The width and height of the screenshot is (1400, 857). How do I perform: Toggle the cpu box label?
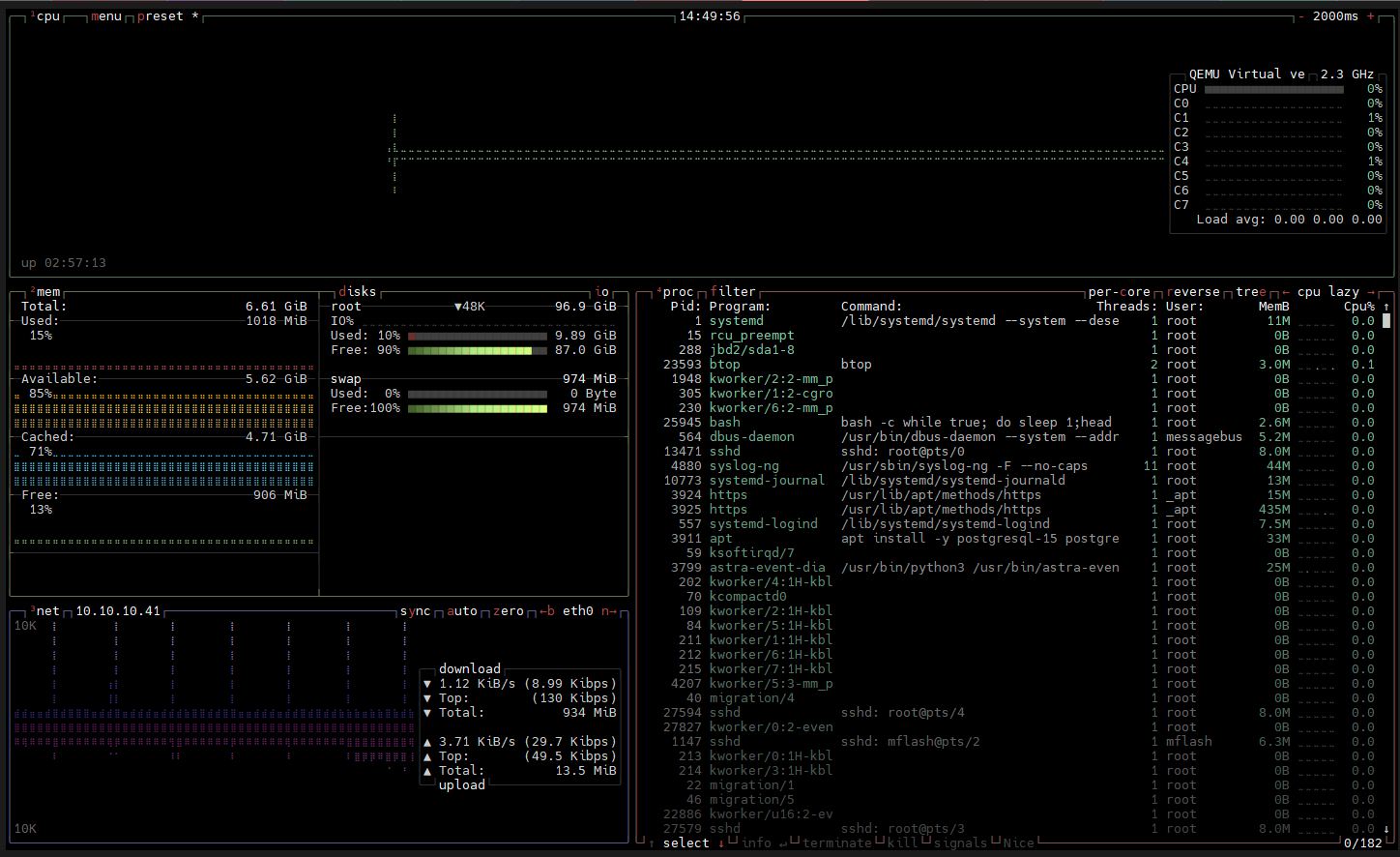(x=45, y=16)
